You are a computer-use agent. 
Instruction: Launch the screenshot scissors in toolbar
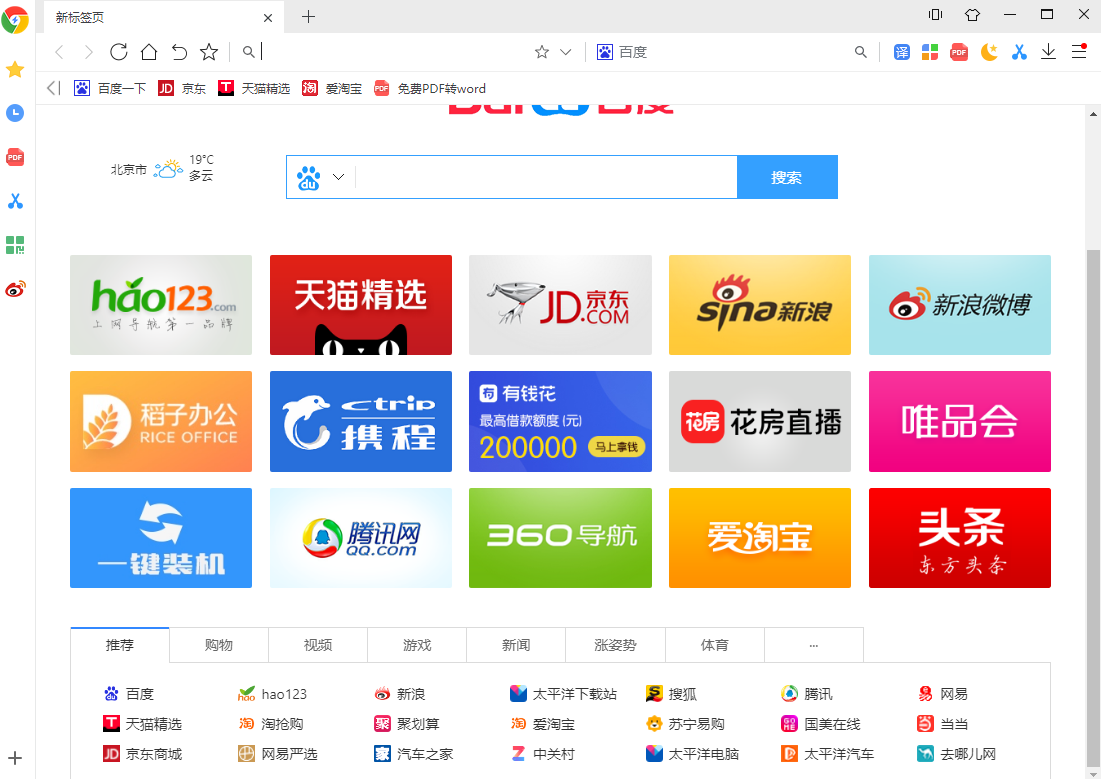1019,52
